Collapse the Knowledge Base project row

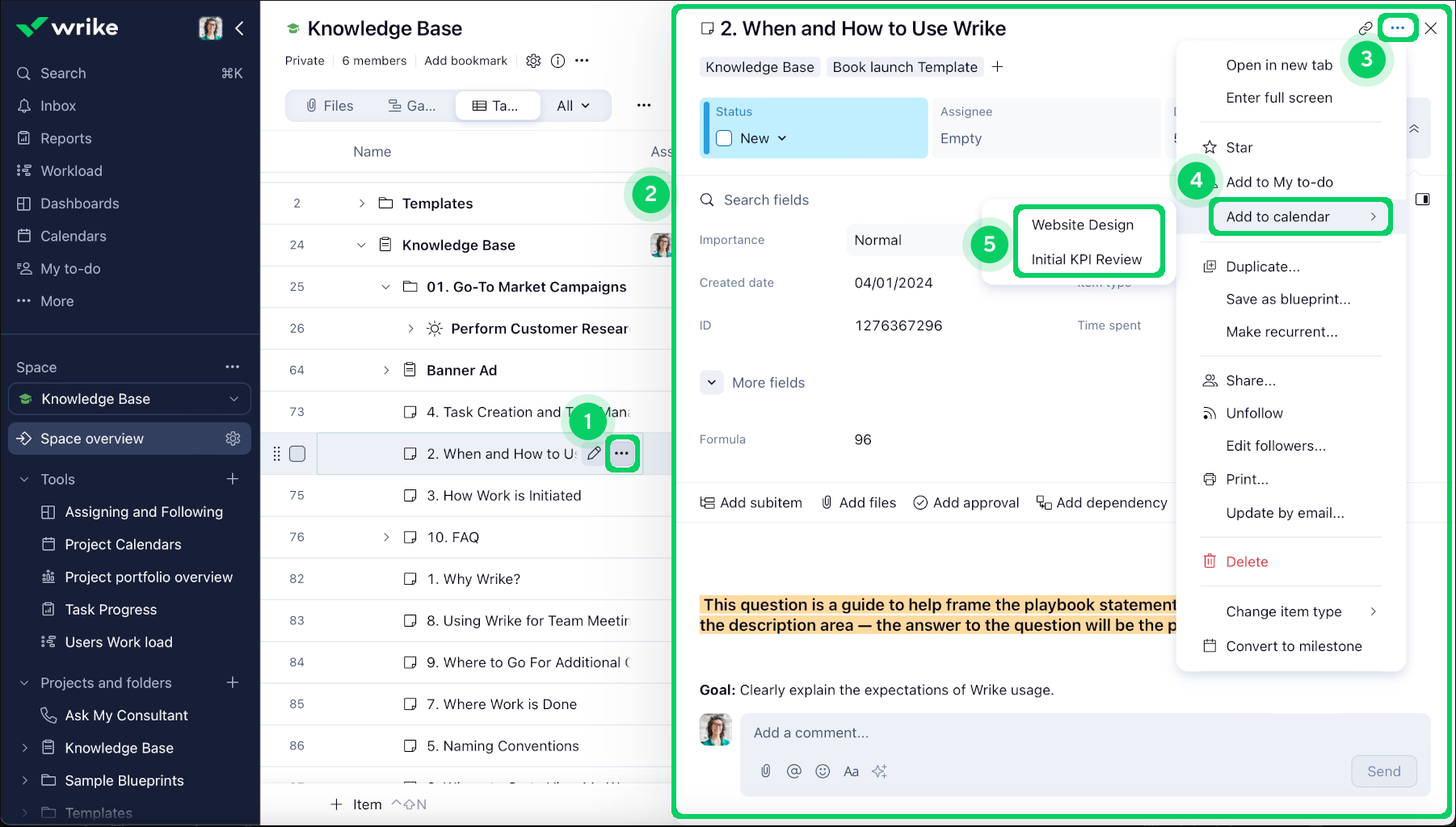(361, 246)
